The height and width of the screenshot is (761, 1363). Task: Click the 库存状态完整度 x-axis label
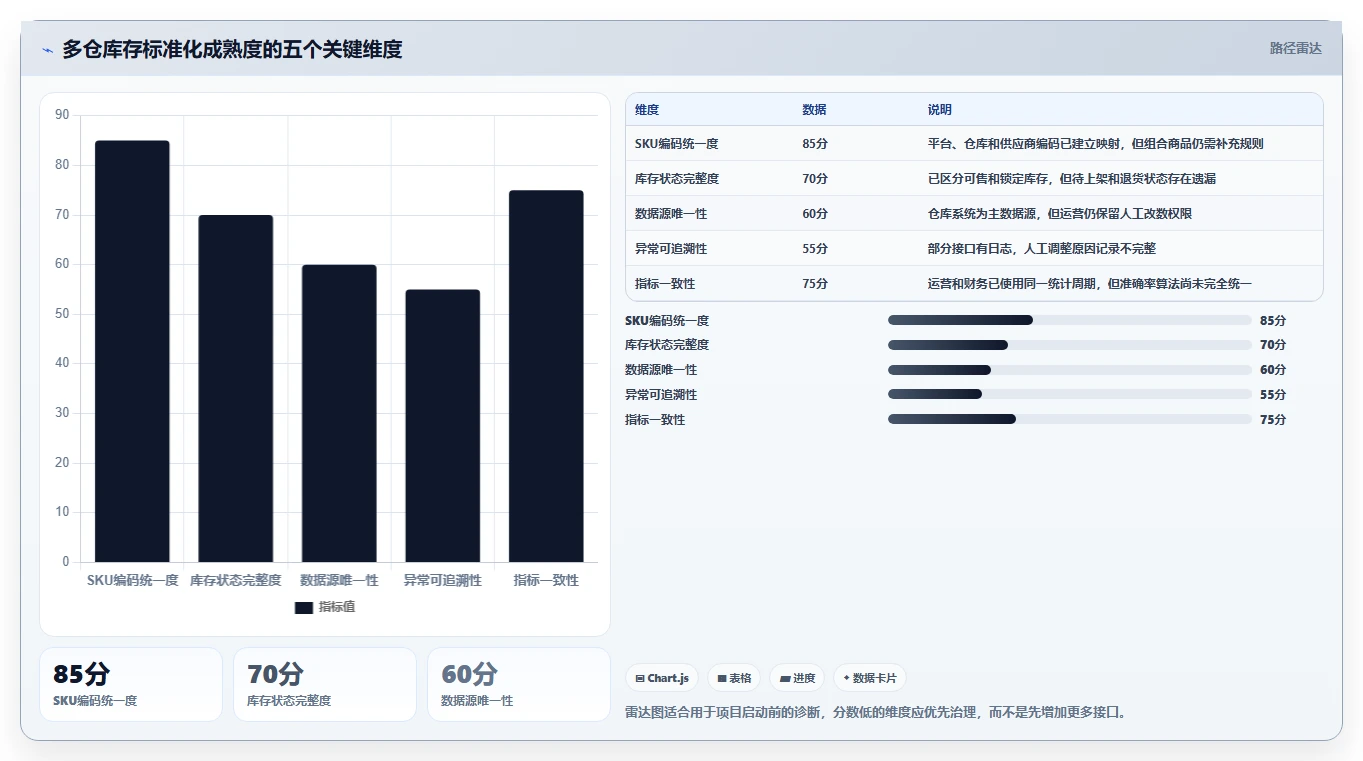coord(235,580)
